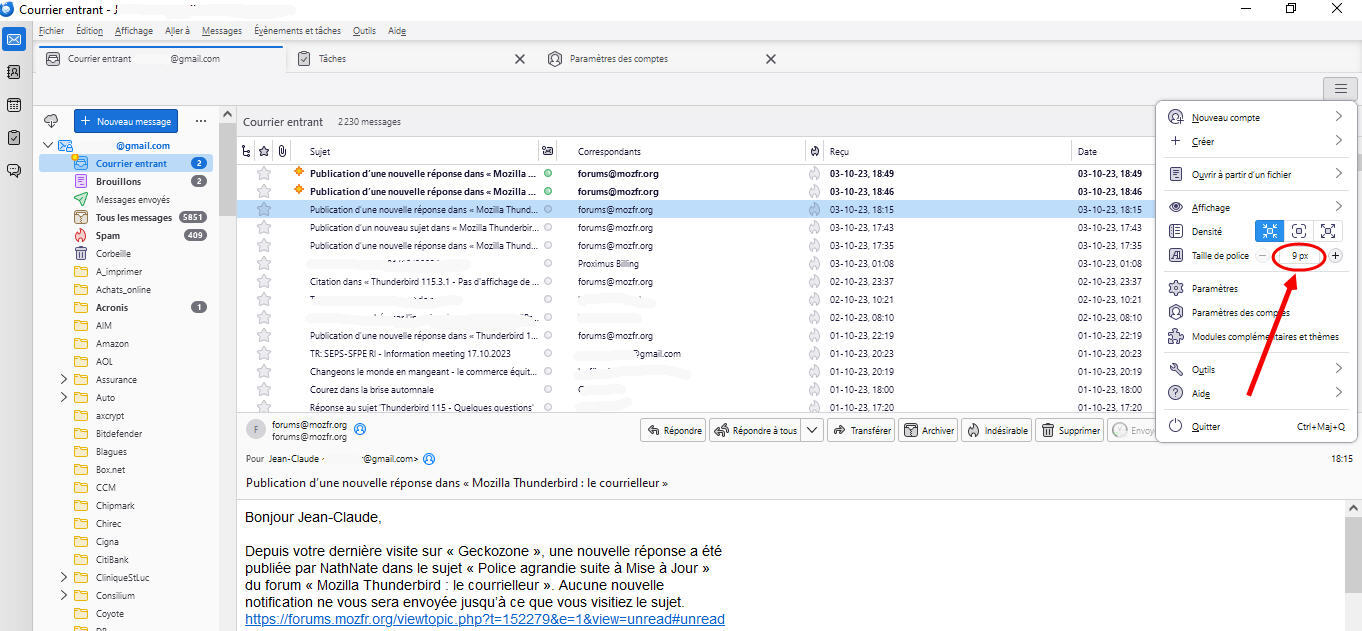
Task: Increase font size with plus button
Action: 1335,256
